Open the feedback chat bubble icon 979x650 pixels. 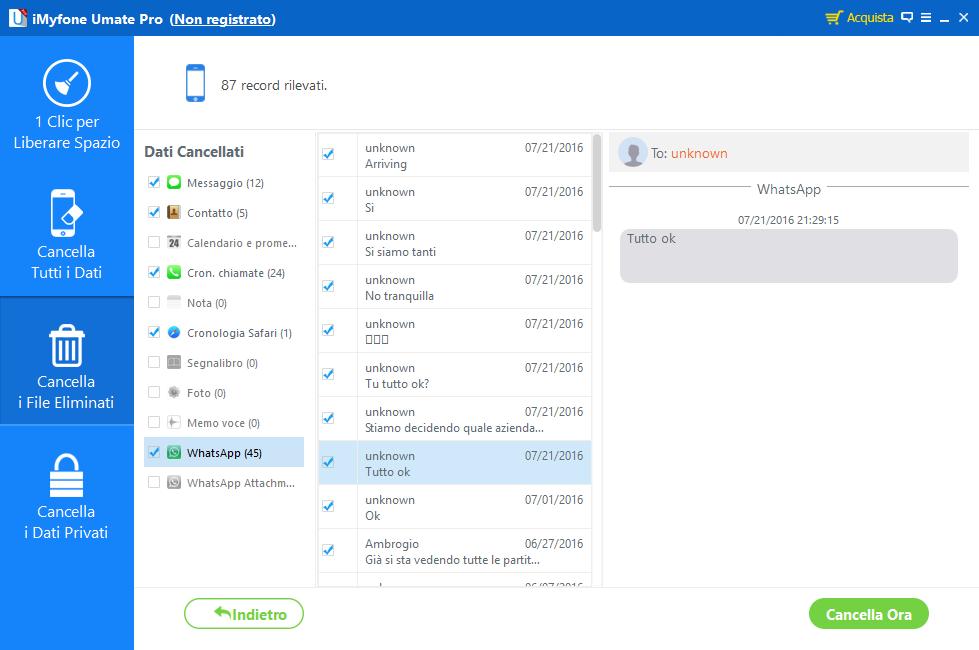(907, 17)
